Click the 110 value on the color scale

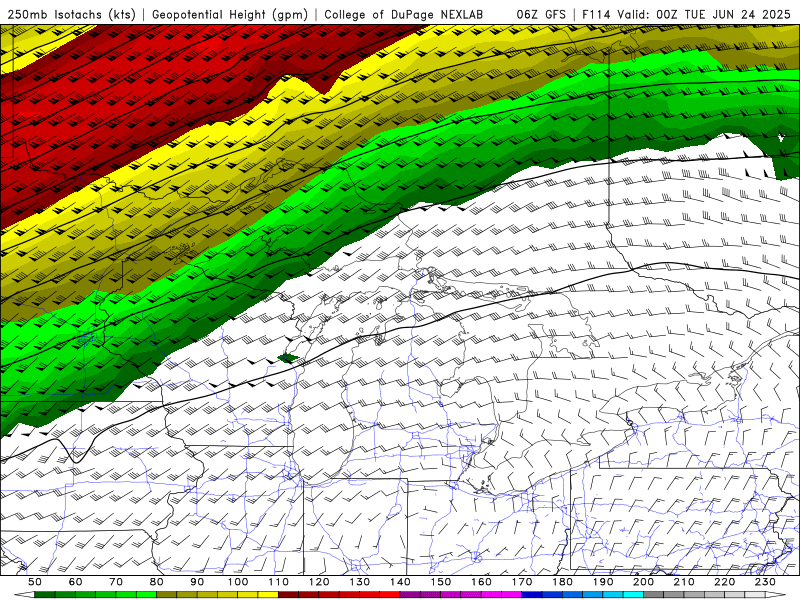[x=279, y=582]
